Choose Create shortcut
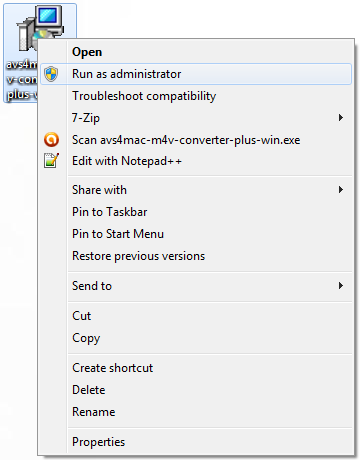The image size is (360, 460). [x=196, y=368]
